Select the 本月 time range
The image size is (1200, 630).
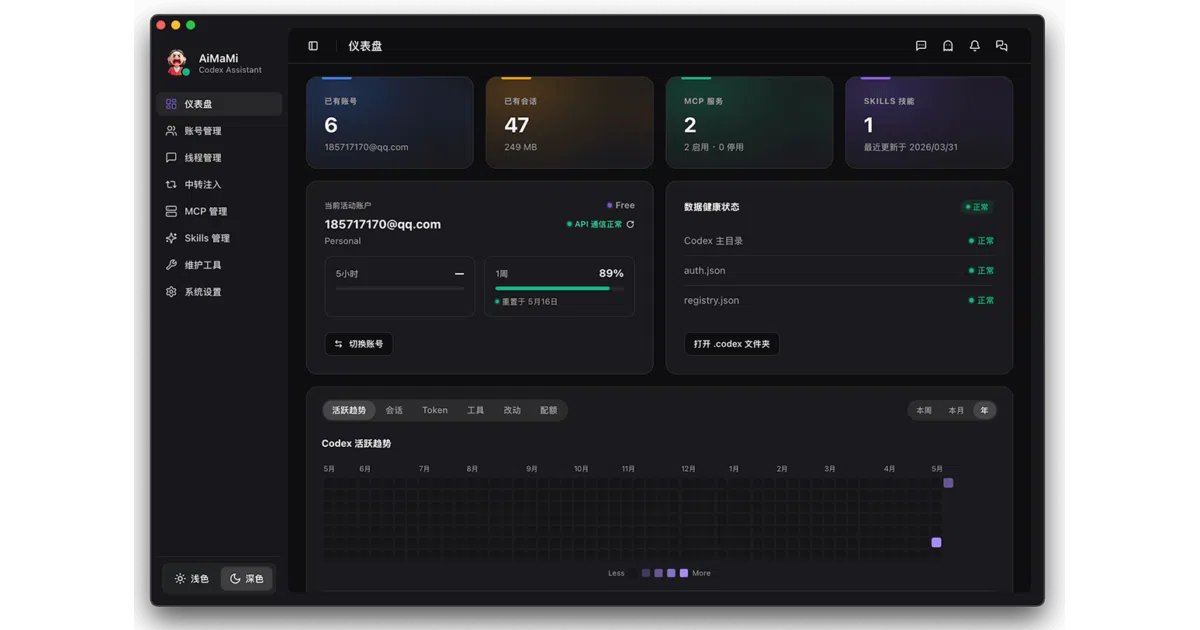(956, 411)
